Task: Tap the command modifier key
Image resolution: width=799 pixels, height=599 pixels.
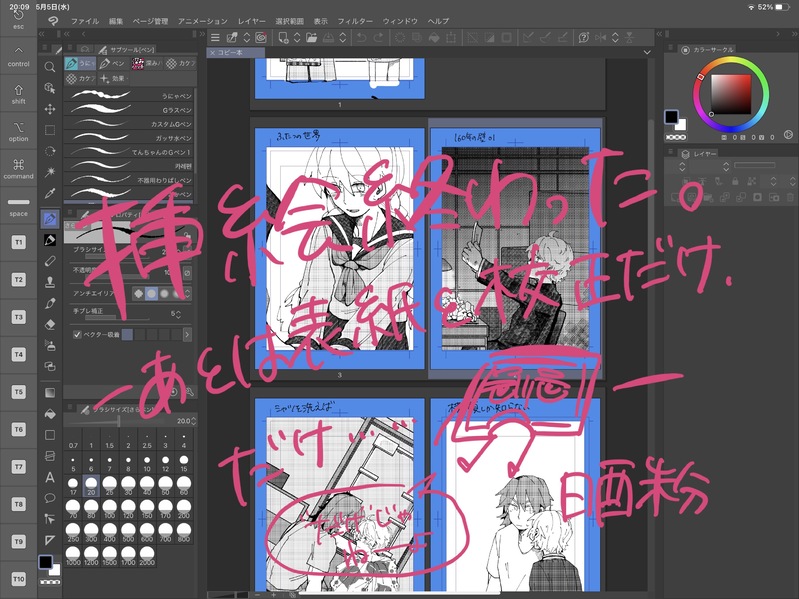Action: [18, 170]
